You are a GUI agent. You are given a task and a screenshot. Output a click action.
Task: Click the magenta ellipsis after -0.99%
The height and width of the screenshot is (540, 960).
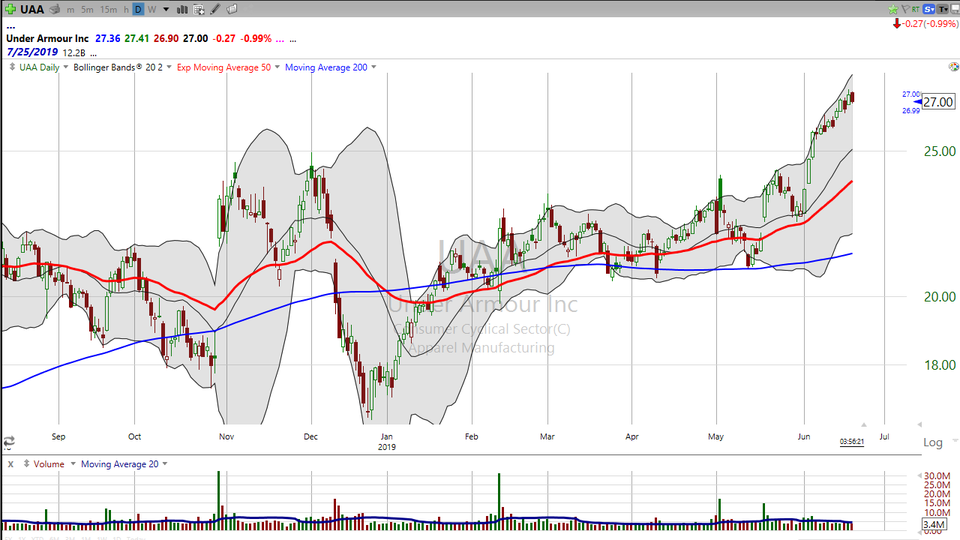pyautogui.click(x=280, y=39)
